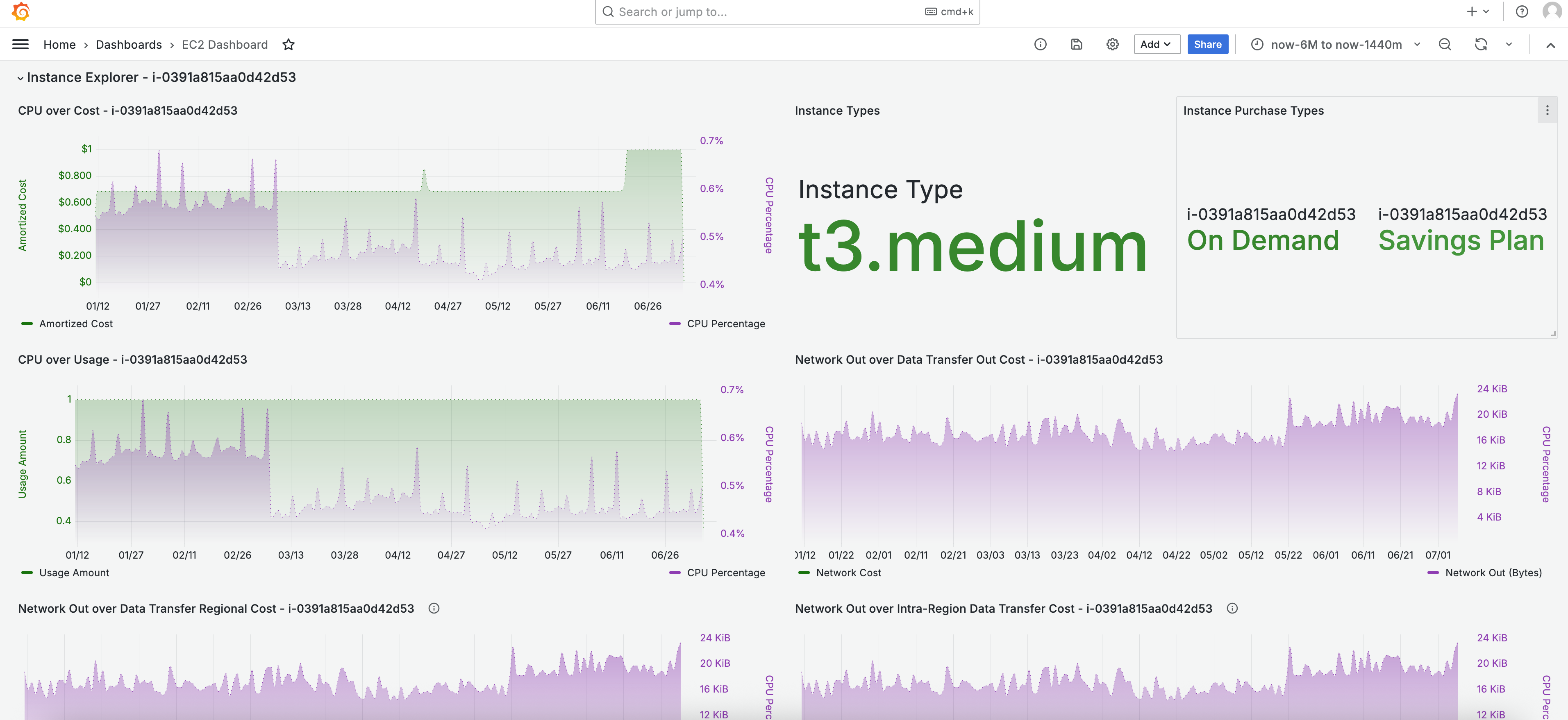Focus the Search or jump to field
Image resolution: width=1568 pixels, height=720 pixels.
(x=787, y=11)
